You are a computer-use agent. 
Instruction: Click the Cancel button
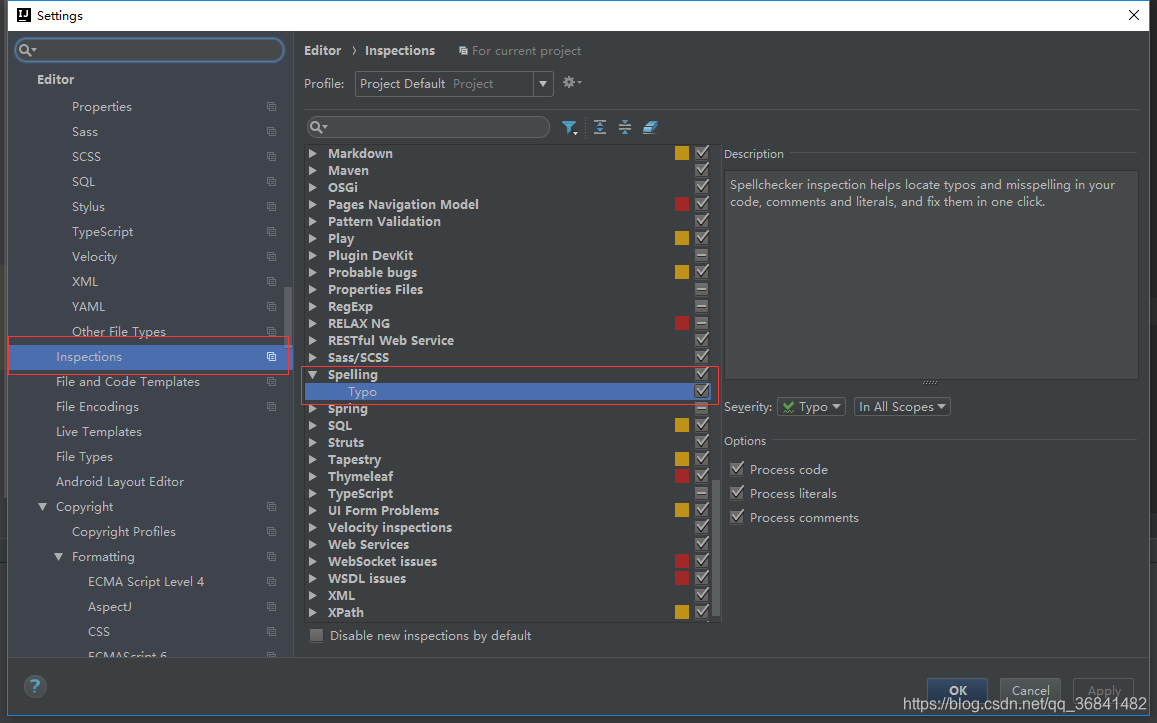point(1030,691)
